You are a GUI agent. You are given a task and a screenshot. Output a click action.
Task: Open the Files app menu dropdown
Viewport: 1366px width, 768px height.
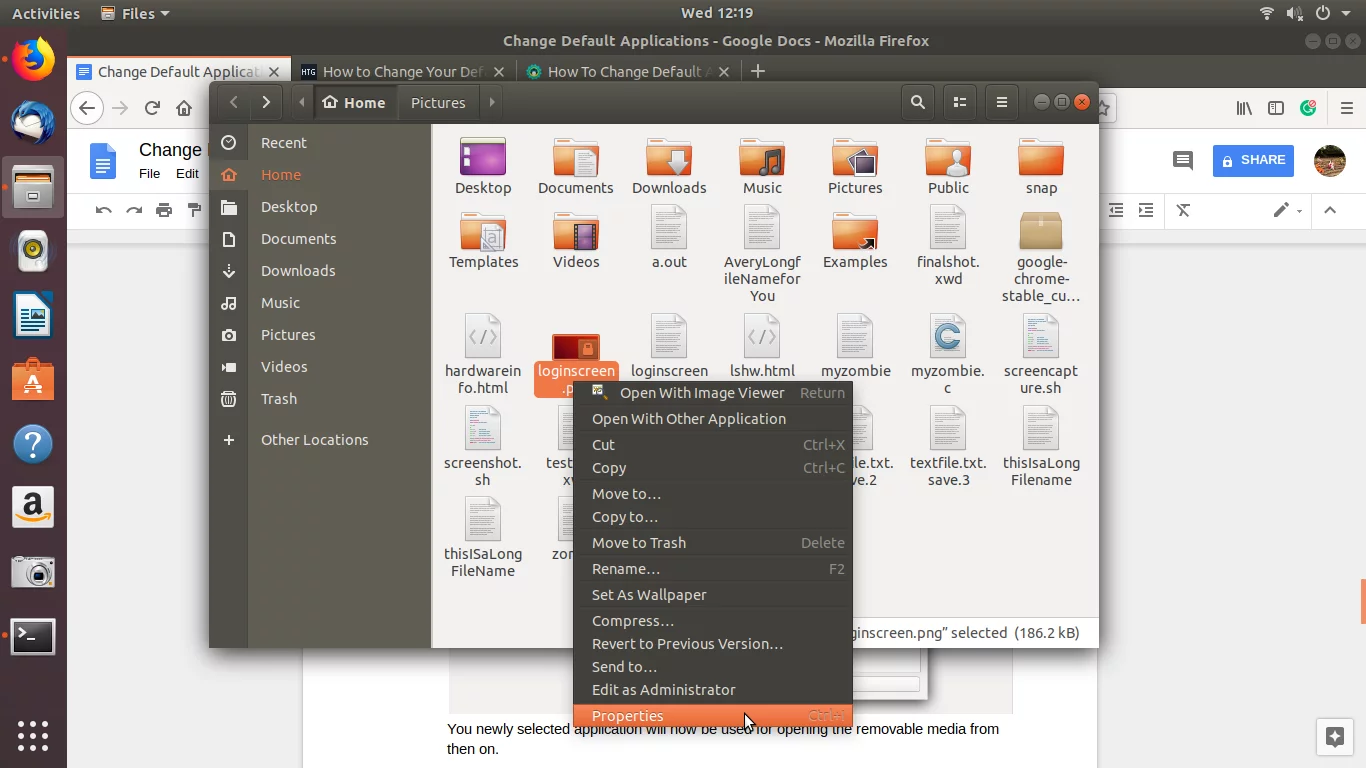[136, 13]
